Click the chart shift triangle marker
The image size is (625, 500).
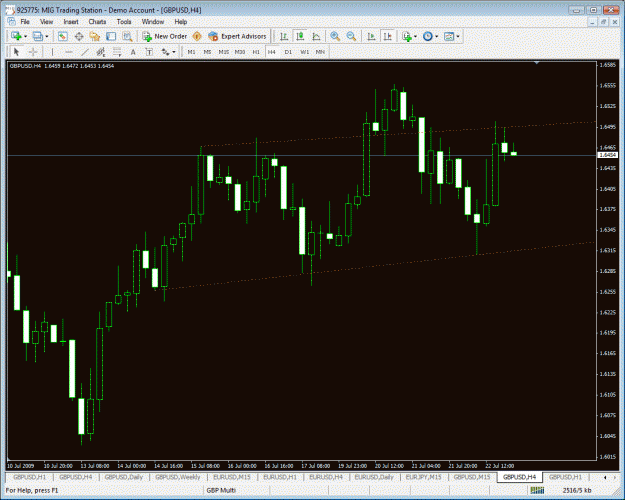point(537,63)
